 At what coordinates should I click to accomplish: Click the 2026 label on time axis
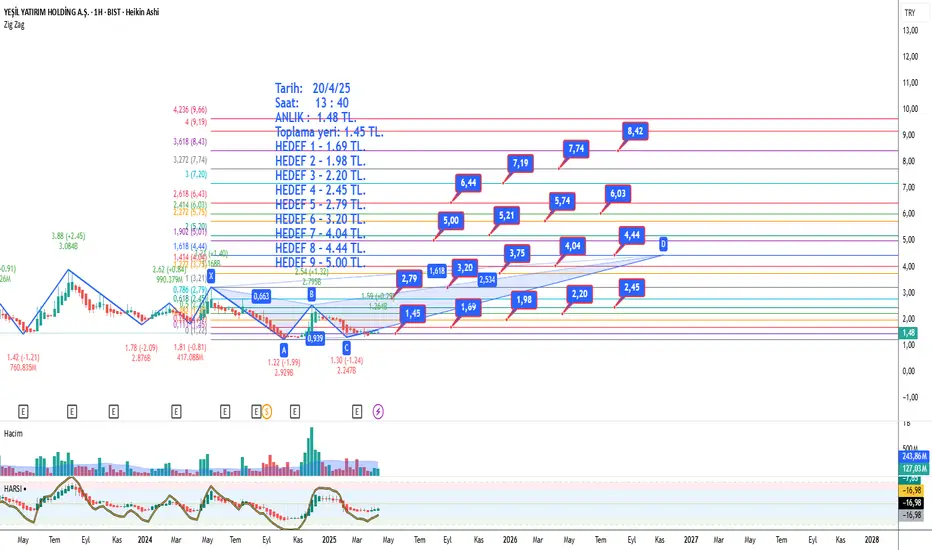tap(509, 540)
